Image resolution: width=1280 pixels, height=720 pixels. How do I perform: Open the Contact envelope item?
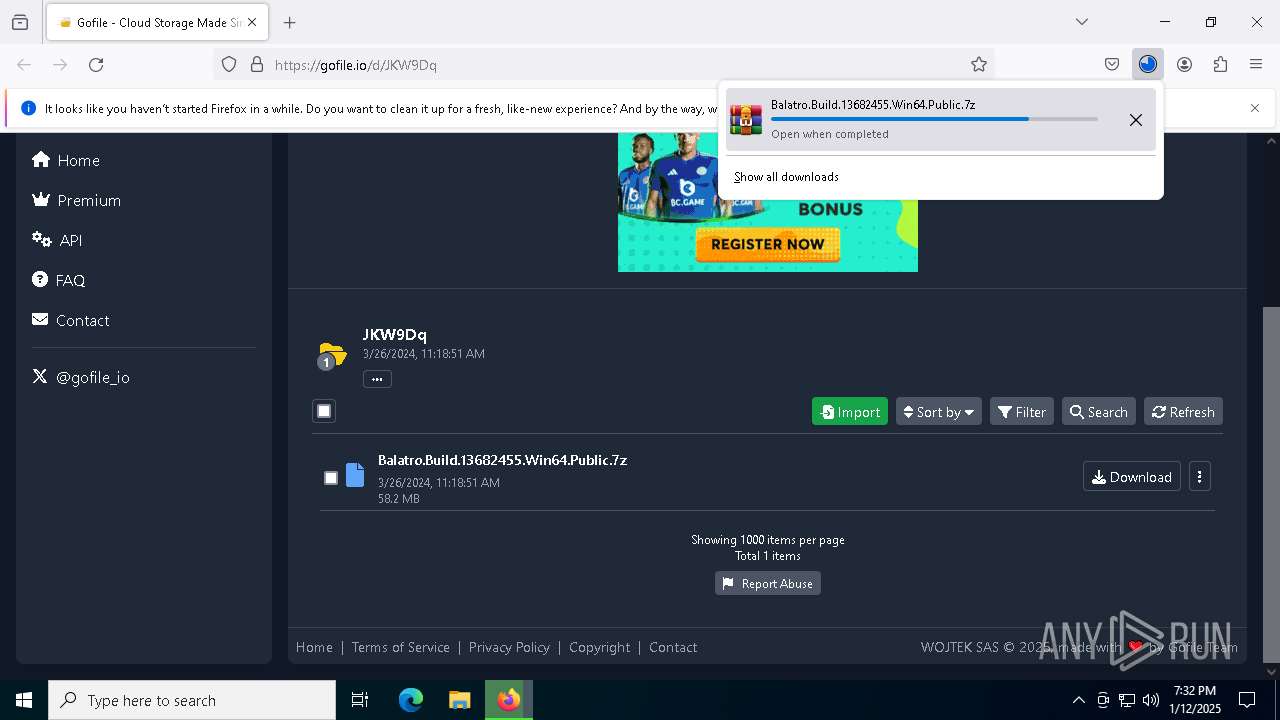click(x=70, y=320)
